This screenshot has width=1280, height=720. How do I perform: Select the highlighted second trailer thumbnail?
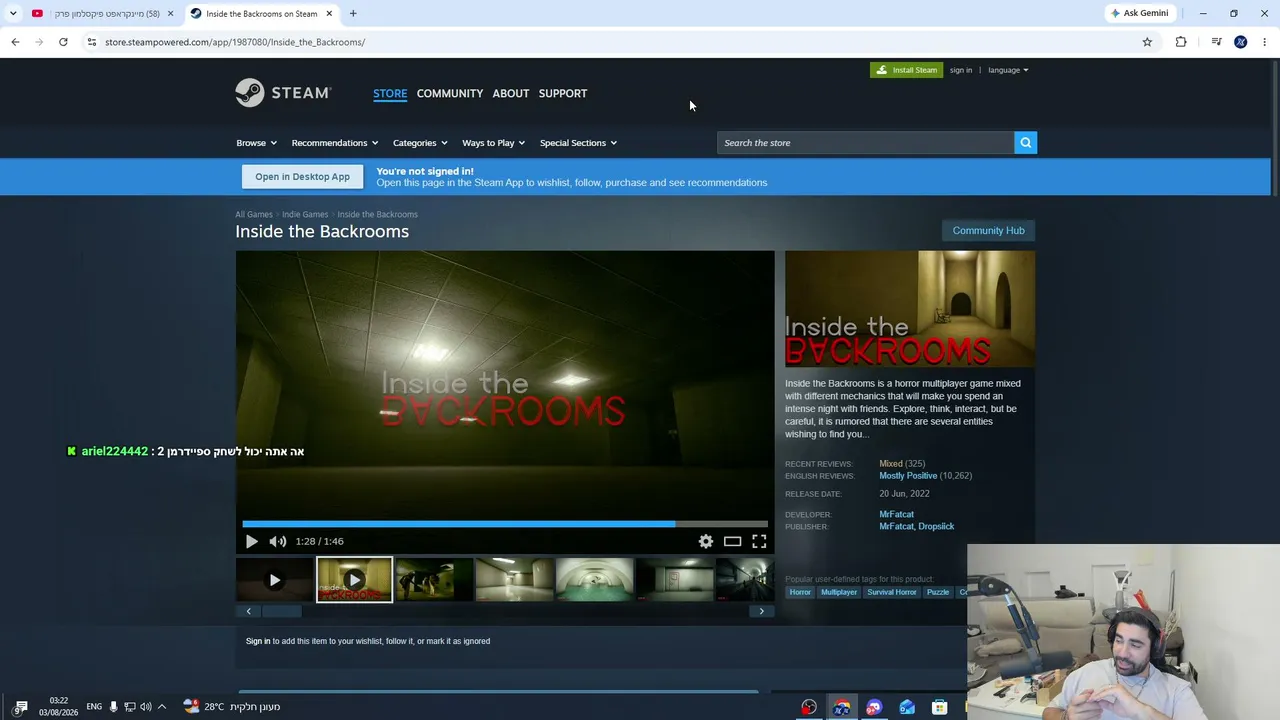[354, 580]
